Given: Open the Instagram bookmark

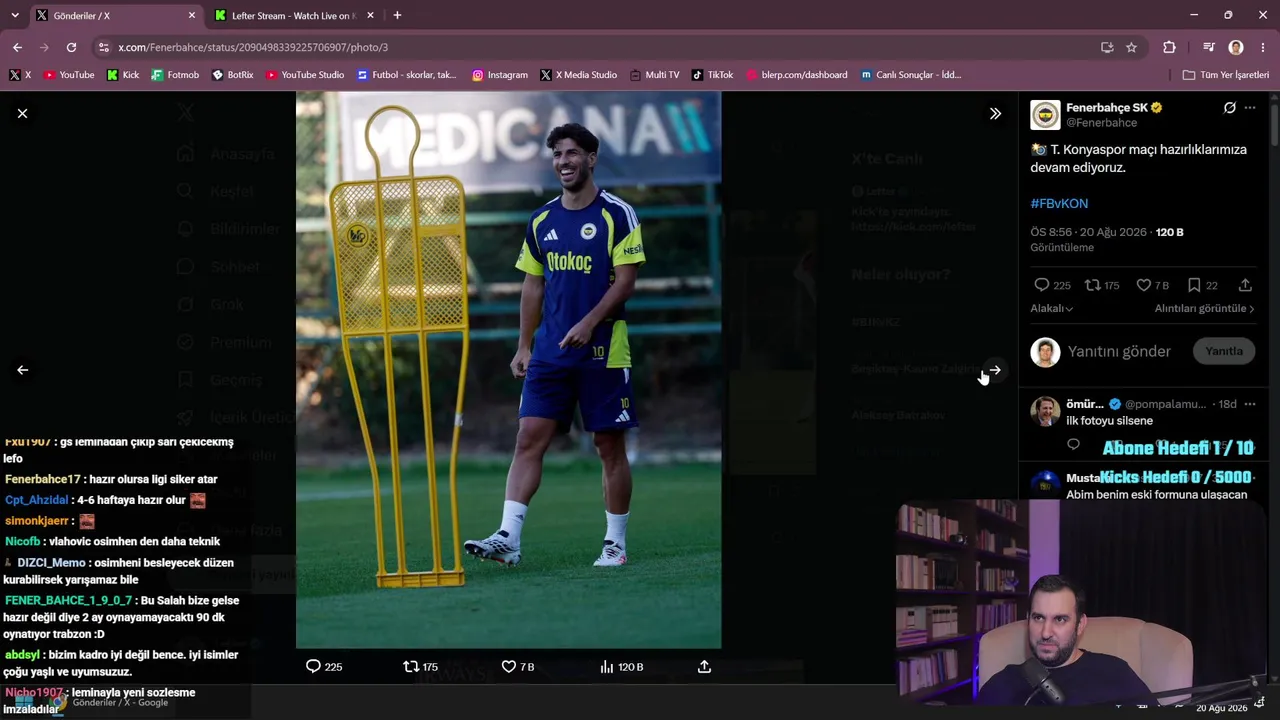Looking at the screenshot, I should click(500, 75).
